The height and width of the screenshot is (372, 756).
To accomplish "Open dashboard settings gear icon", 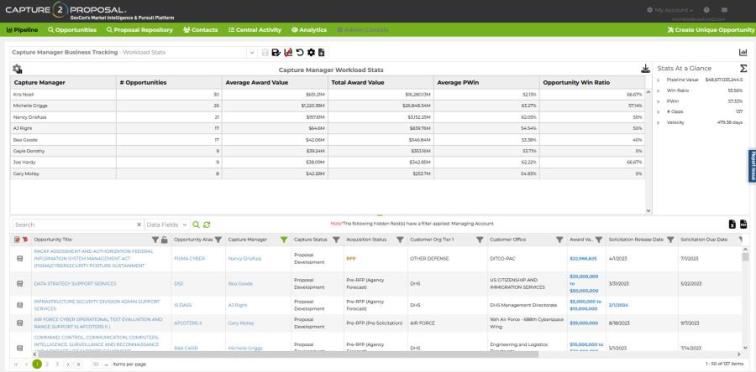I will tap(311, 53).
